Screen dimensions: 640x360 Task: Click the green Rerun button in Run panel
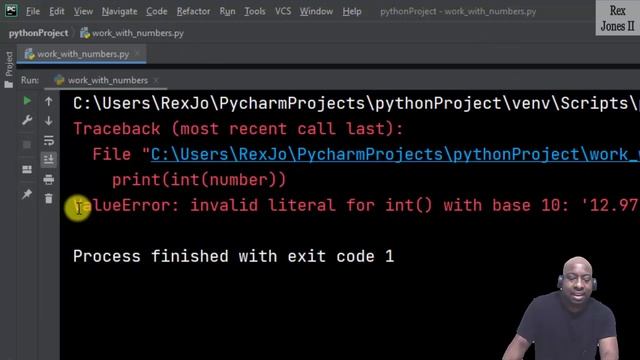pos(27,100)
